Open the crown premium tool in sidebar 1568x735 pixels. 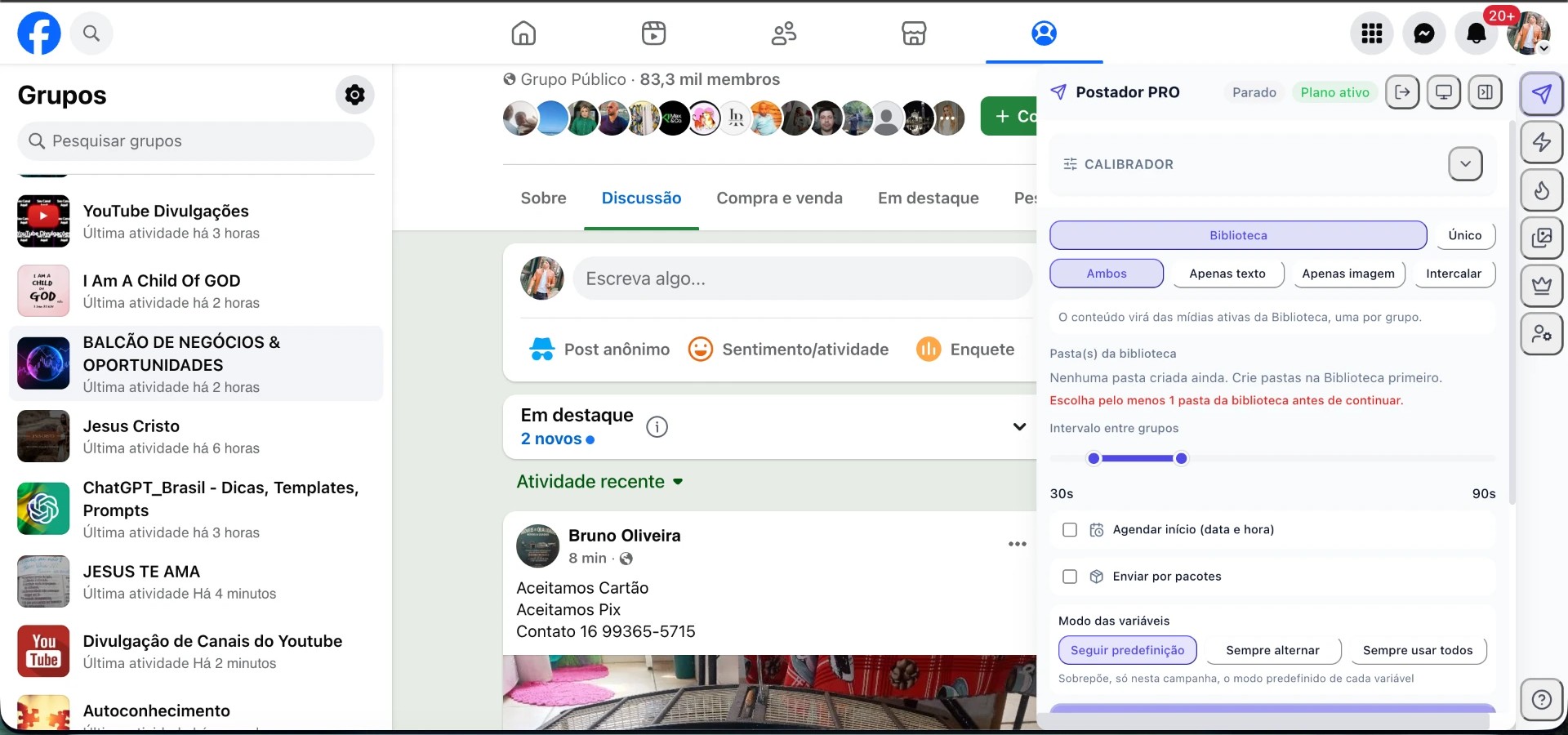point(1542,286)
